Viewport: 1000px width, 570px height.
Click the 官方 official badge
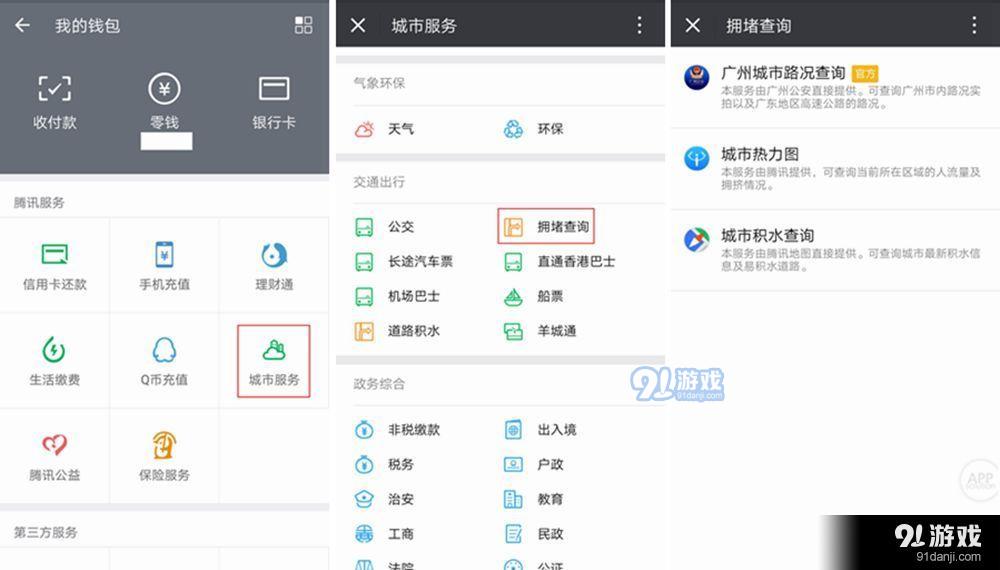pos(865,74)
